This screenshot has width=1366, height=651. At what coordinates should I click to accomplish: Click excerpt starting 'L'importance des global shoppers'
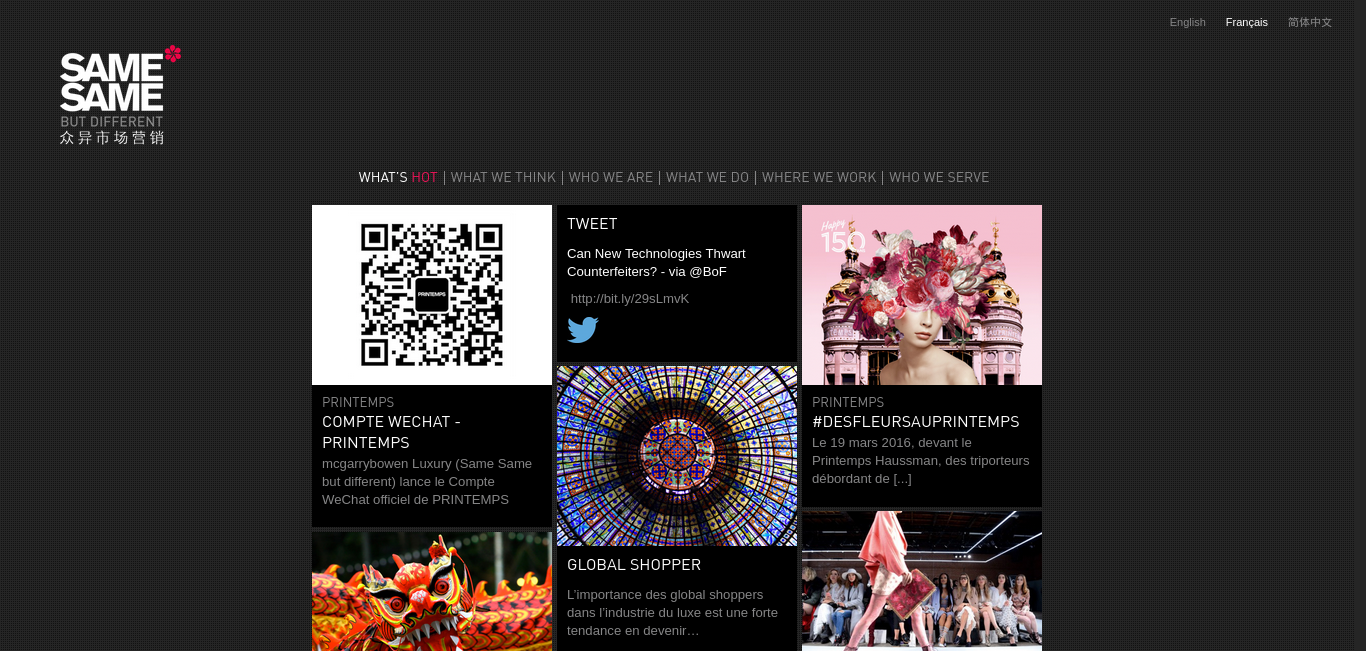(672, 612)
